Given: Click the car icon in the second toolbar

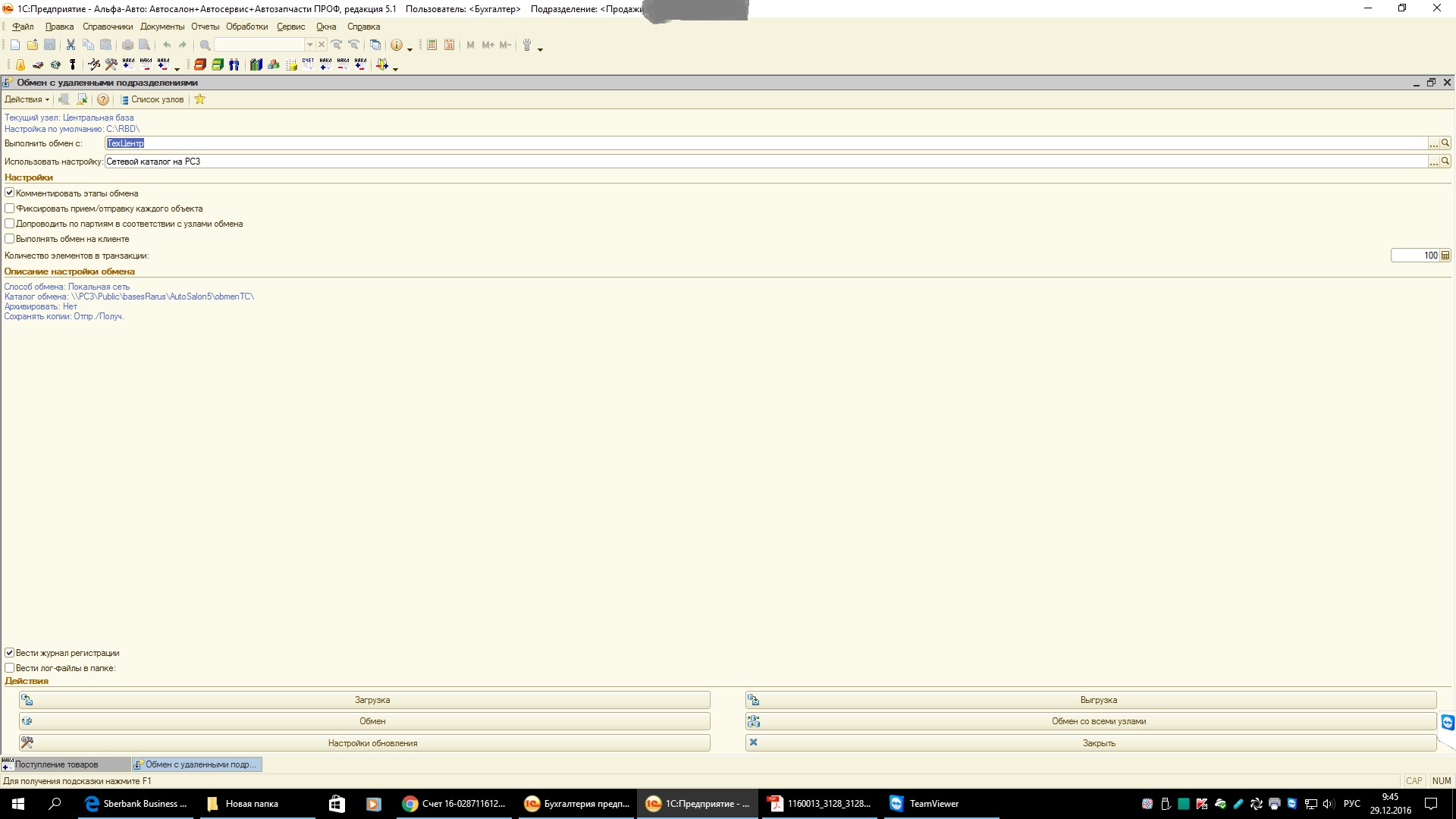Looking at the screenshot, I should coord(38,65).
